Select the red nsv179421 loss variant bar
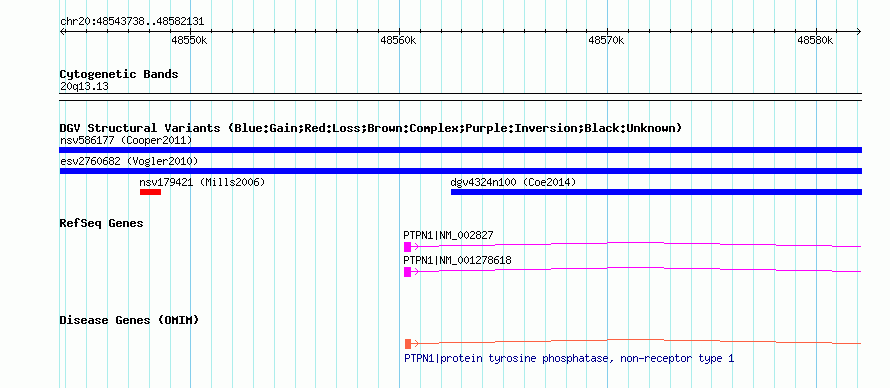The image size is (890, 388). click(x=150, y=192)
